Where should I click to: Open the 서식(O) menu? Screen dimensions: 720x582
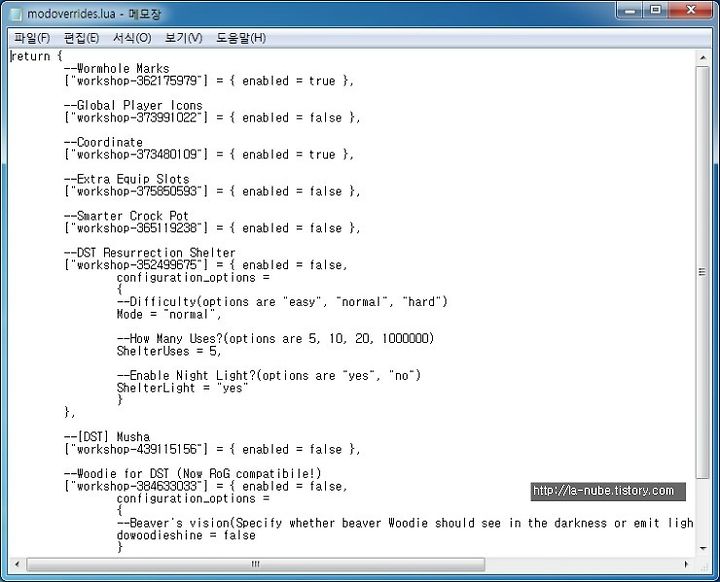pos(132,38)
